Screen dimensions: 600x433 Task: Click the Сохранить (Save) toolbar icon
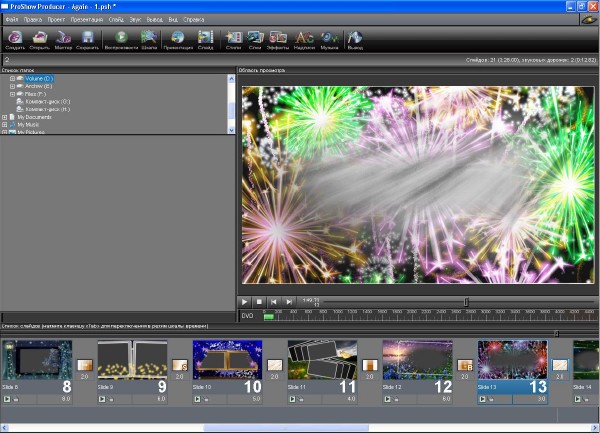point(87,39)
